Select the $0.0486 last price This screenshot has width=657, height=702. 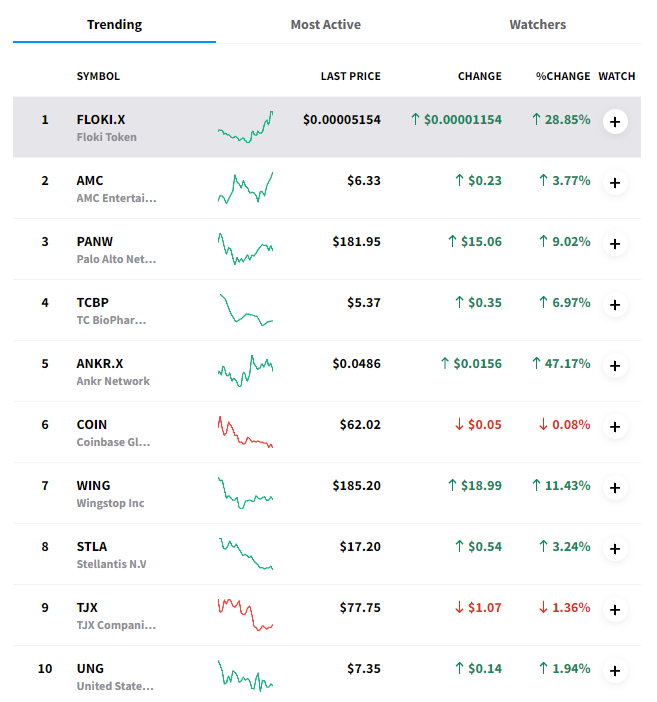356,364
